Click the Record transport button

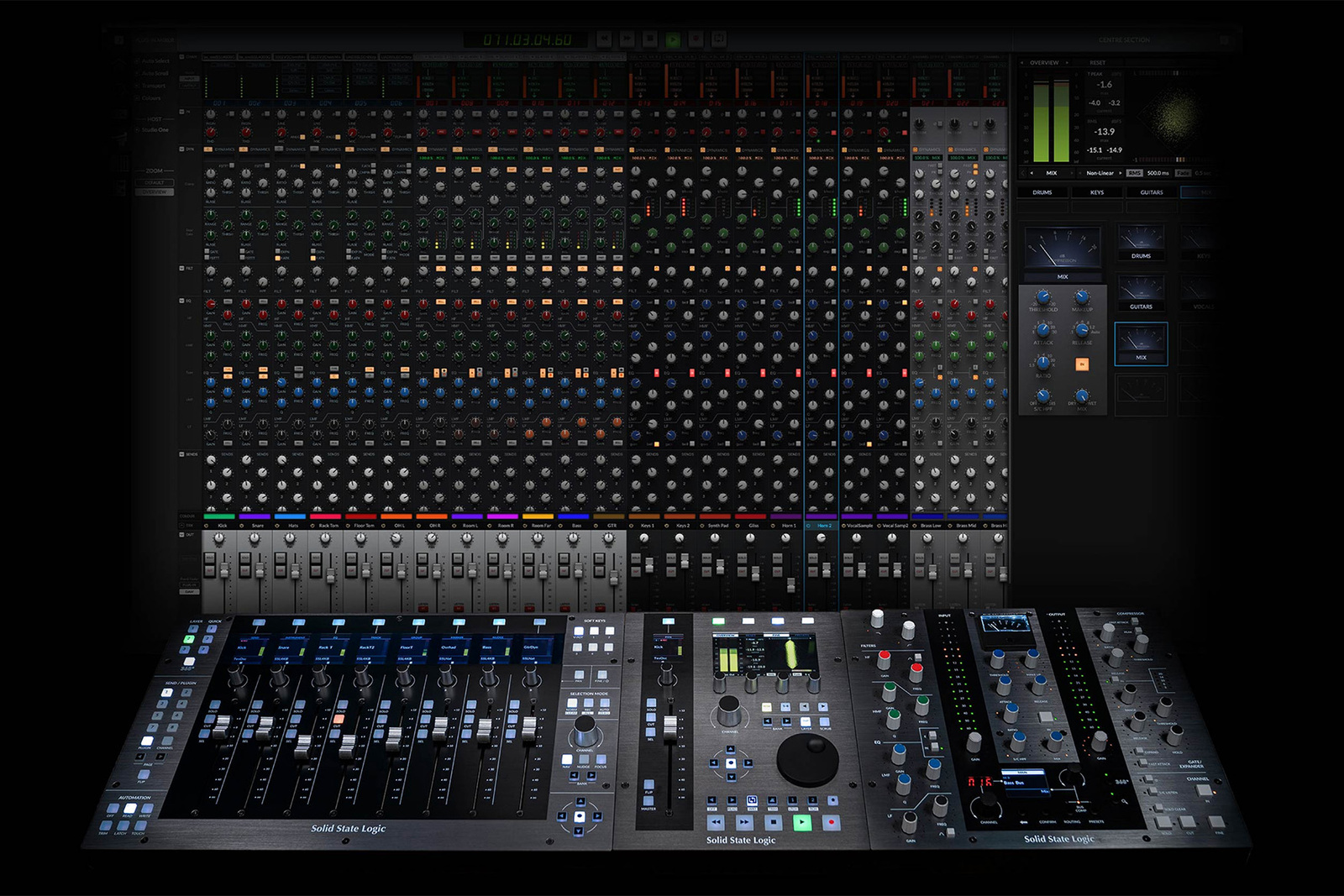click(696, 39)
